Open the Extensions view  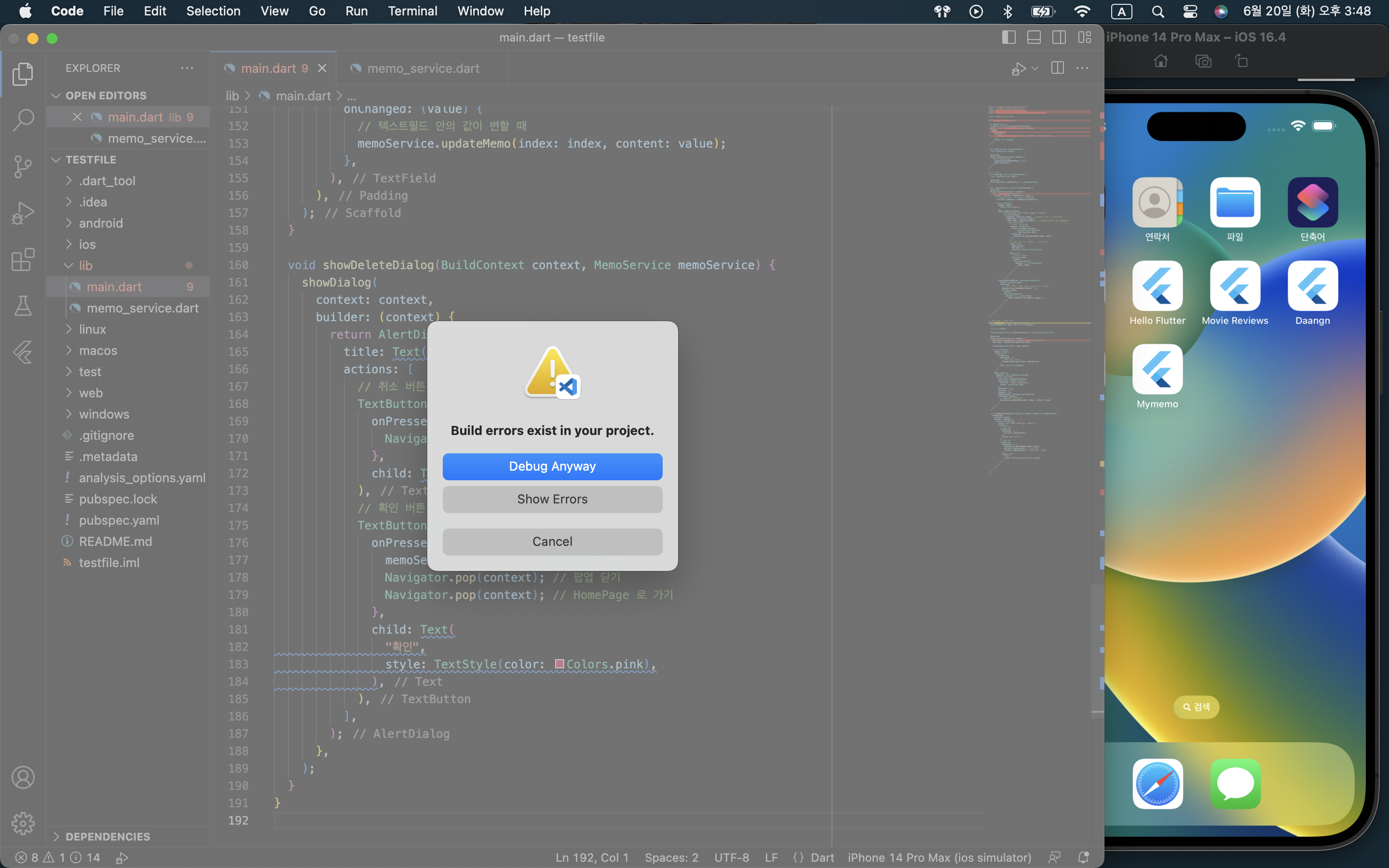point(23,259)
